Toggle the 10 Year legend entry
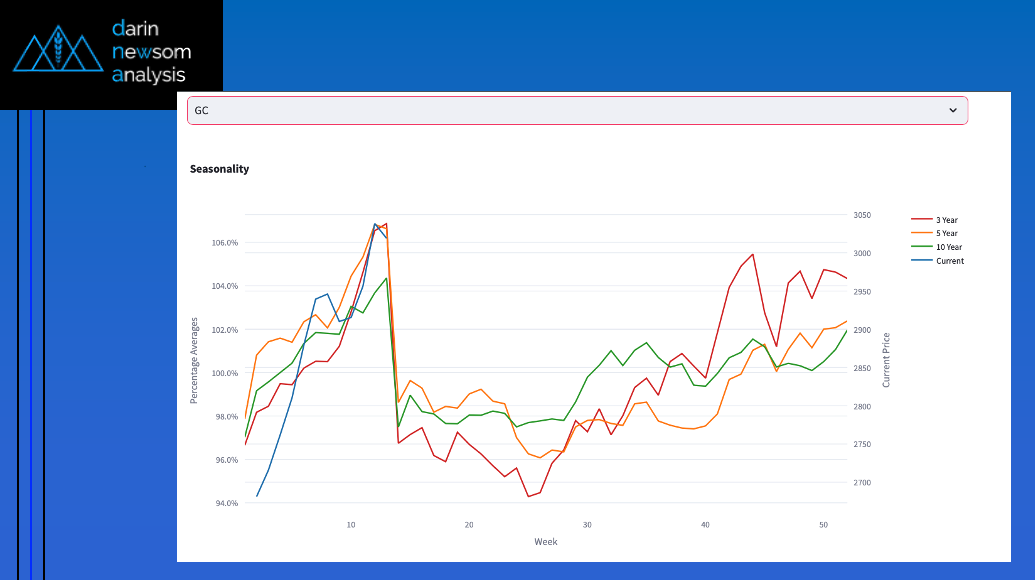 (948, 247)
